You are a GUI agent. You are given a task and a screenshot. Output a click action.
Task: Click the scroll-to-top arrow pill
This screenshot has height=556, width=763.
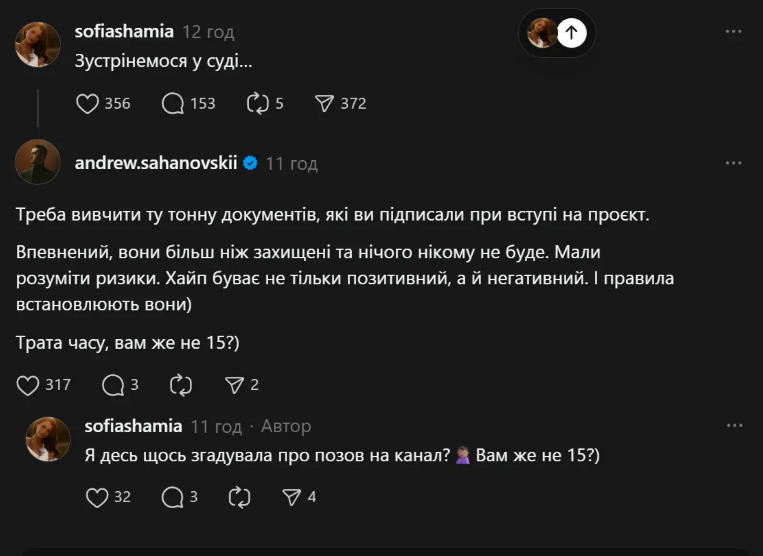pos(571,33)
